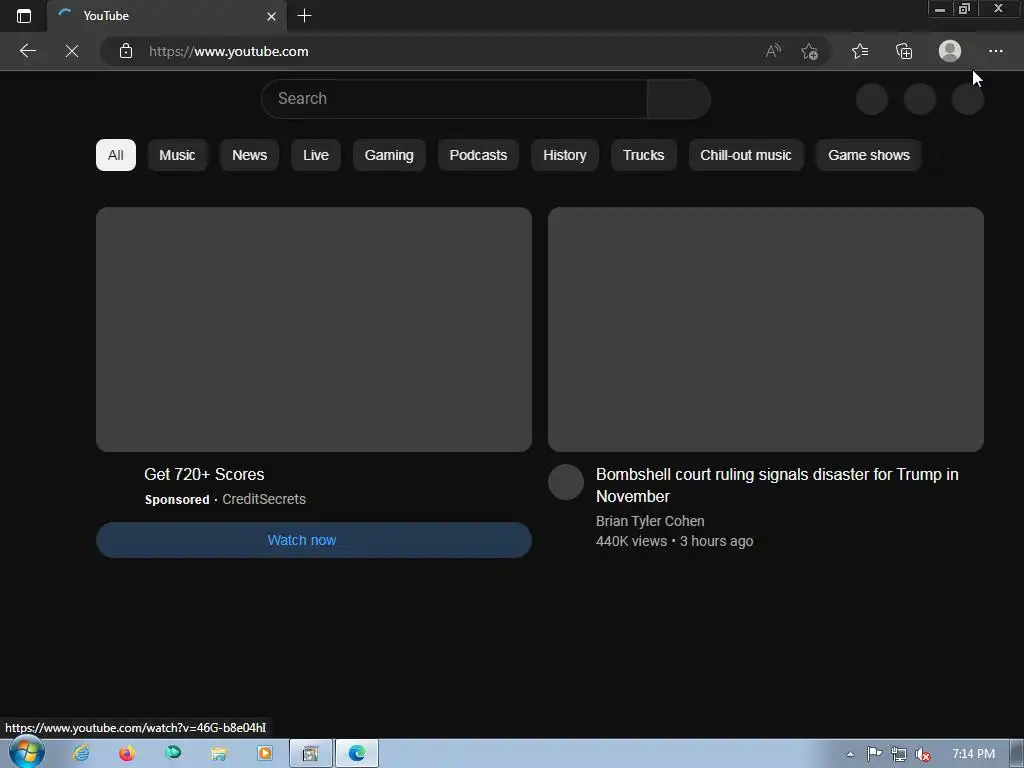1024x768 pixels.
Task: Open the sponsored CreditSecrets video thumbnail
Action: [313, 329]
